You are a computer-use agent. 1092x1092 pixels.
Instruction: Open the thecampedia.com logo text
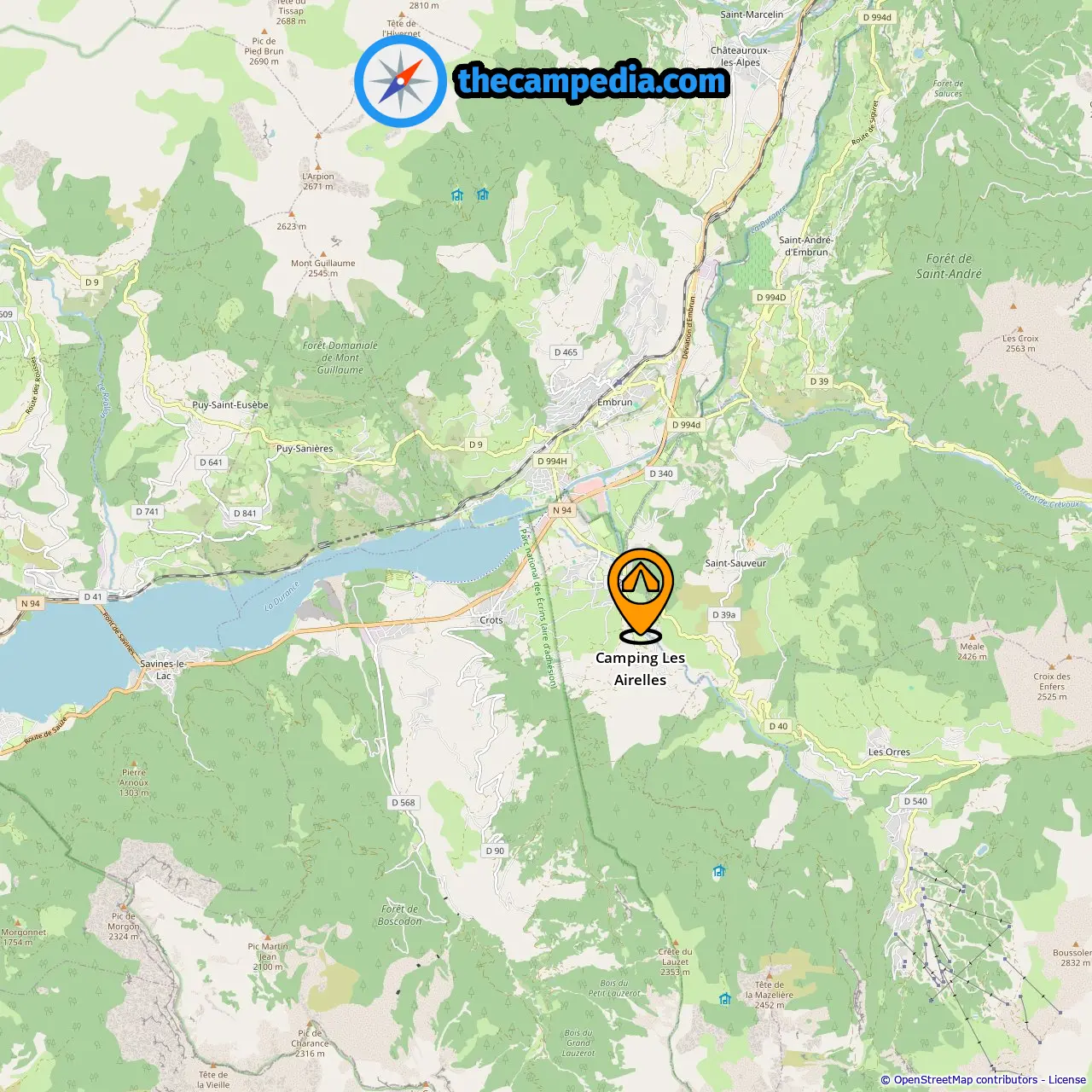592,81
